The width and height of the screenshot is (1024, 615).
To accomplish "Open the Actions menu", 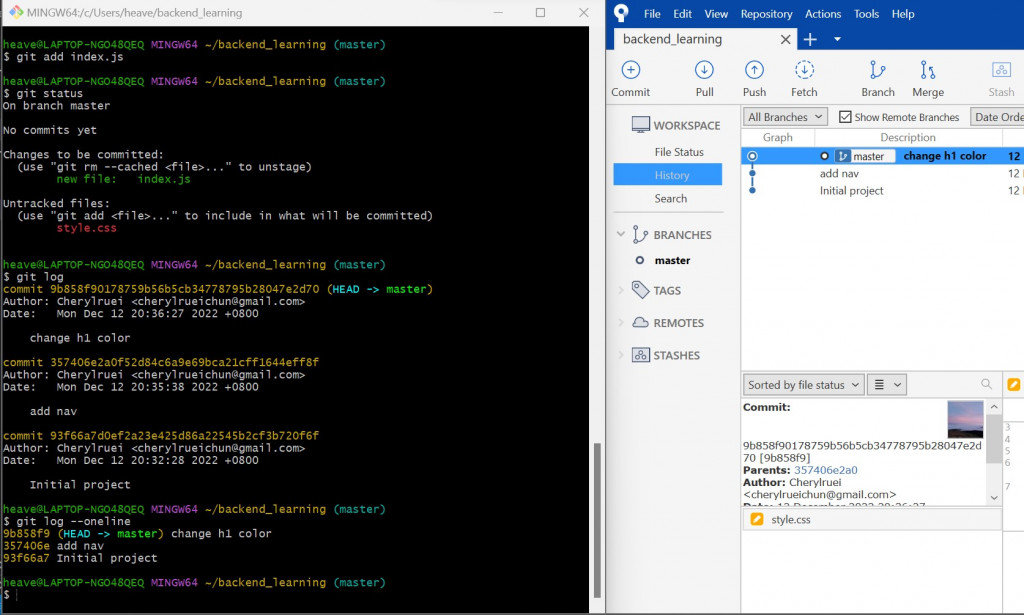I will point(823,14).
